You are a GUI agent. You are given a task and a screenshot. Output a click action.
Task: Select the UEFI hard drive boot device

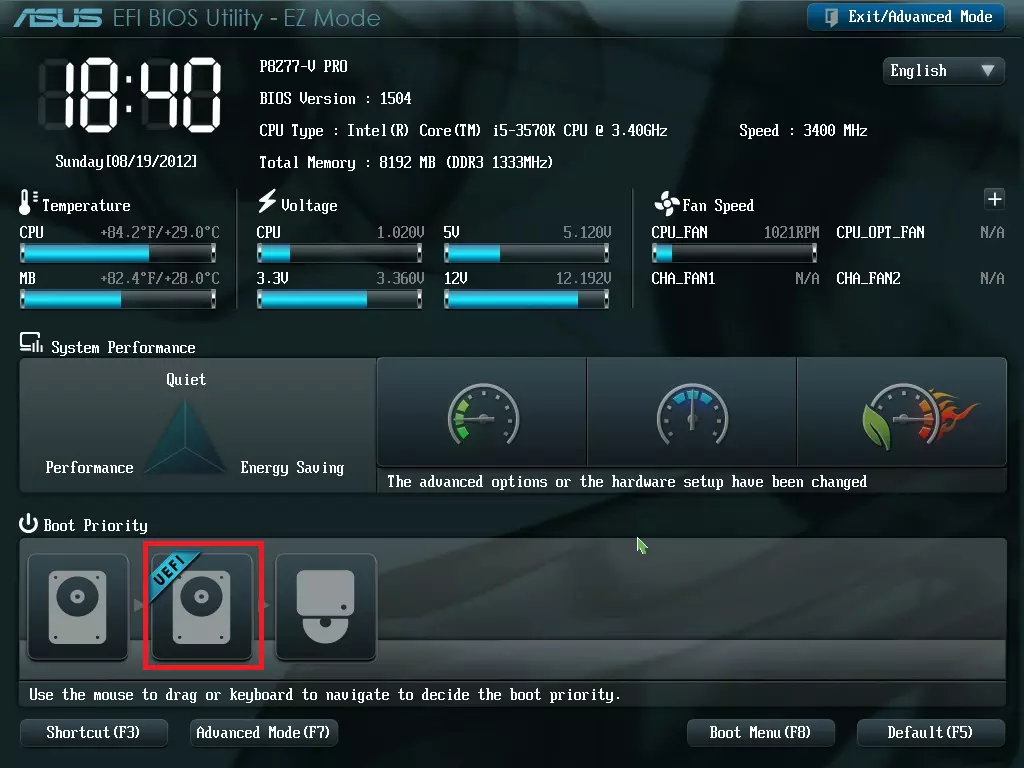click(202, 607)
